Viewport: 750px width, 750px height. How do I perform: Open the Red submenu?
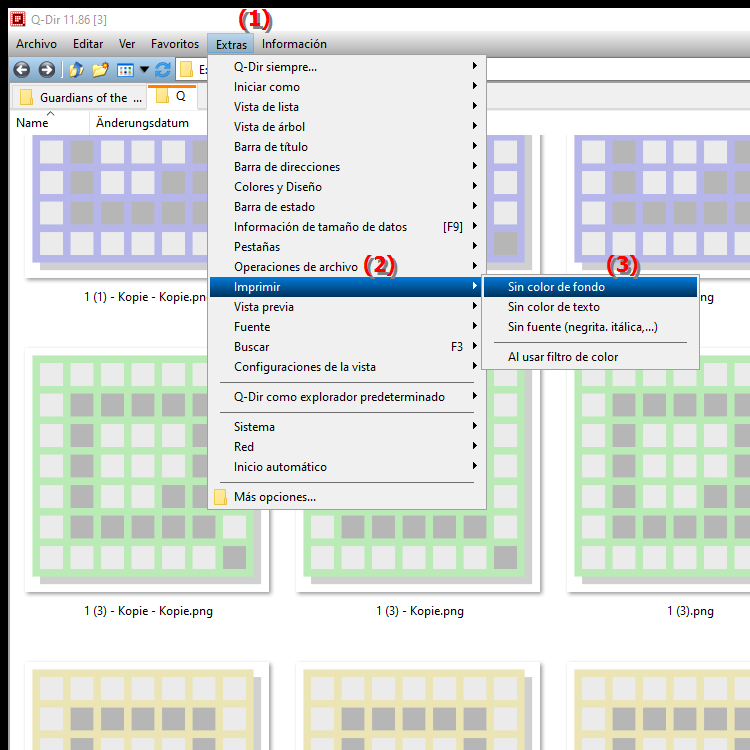tap(348, 447)
